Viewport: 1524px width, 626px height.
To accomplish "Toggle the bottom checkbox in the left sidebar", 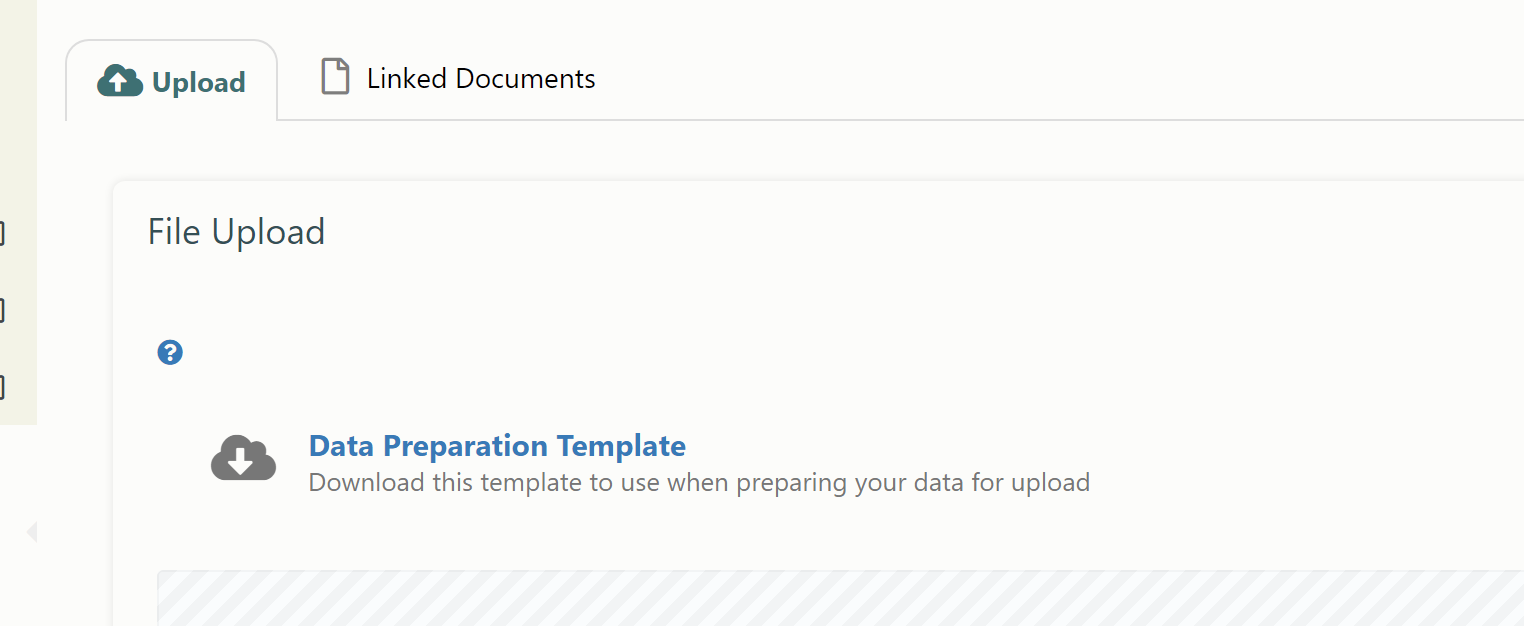I will (2, 386).
